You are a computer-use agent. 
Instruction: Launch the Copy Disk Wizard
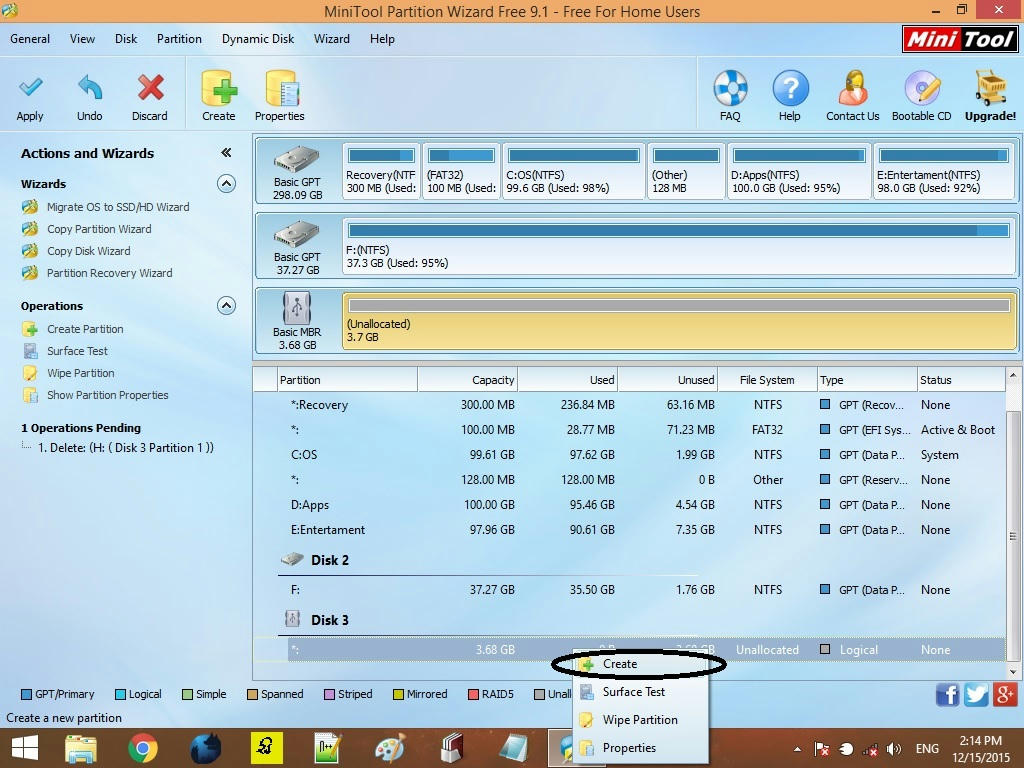(x=89, y=251)
